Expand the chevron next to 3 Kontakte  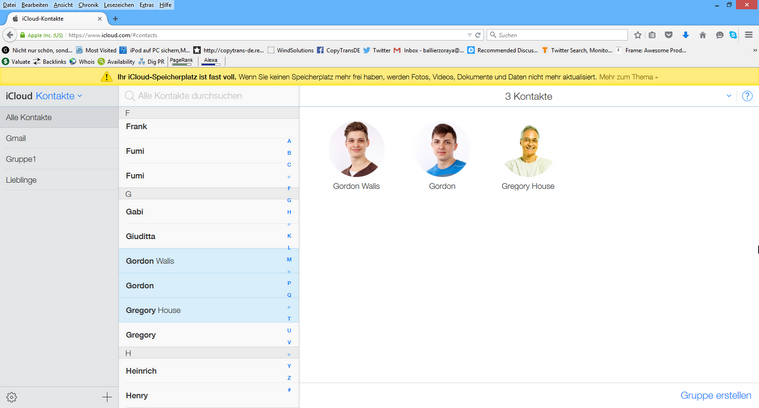click(x=729, y=96)
